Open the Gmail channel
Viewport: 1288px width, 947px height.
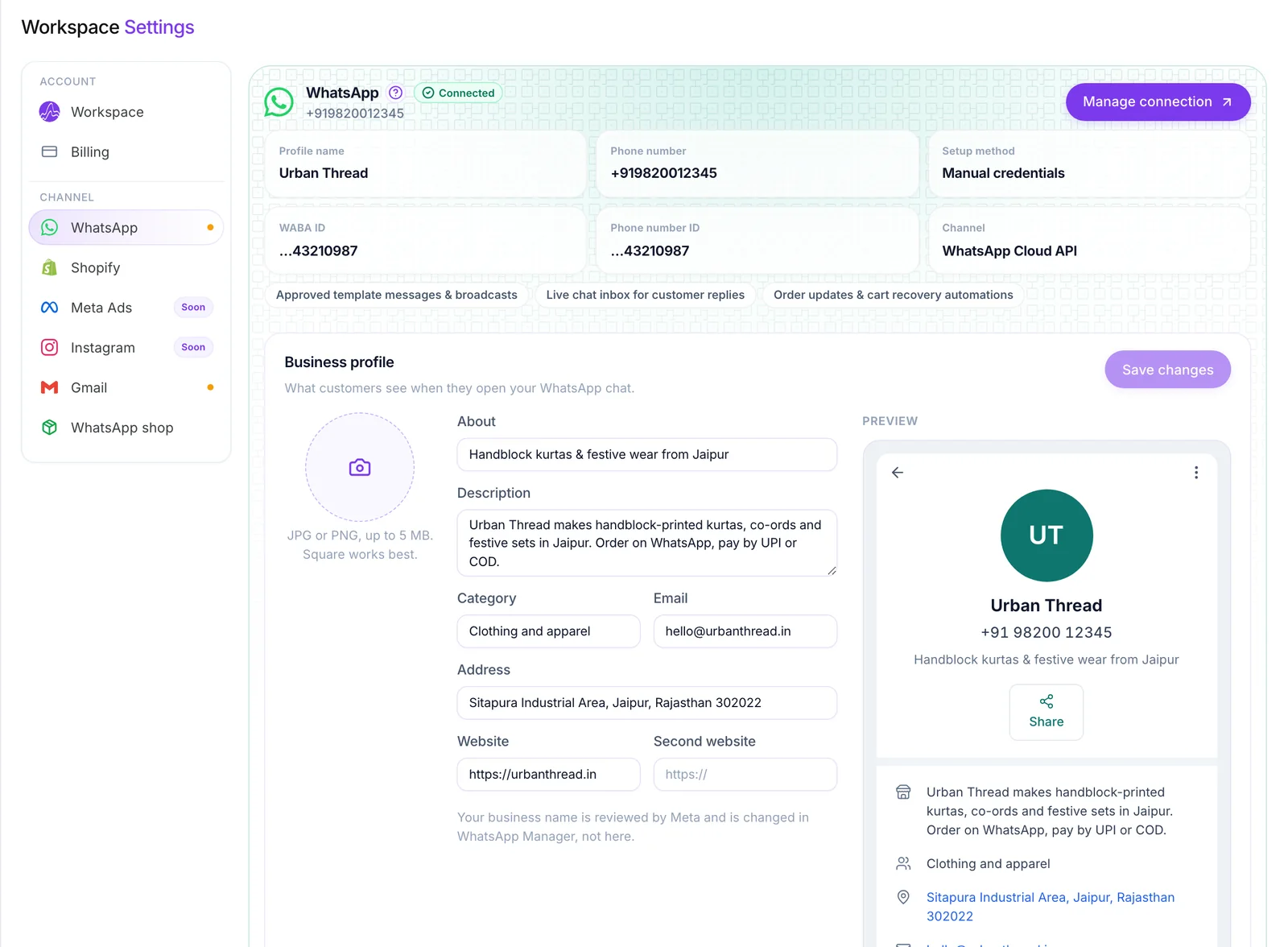pos(126,388)
